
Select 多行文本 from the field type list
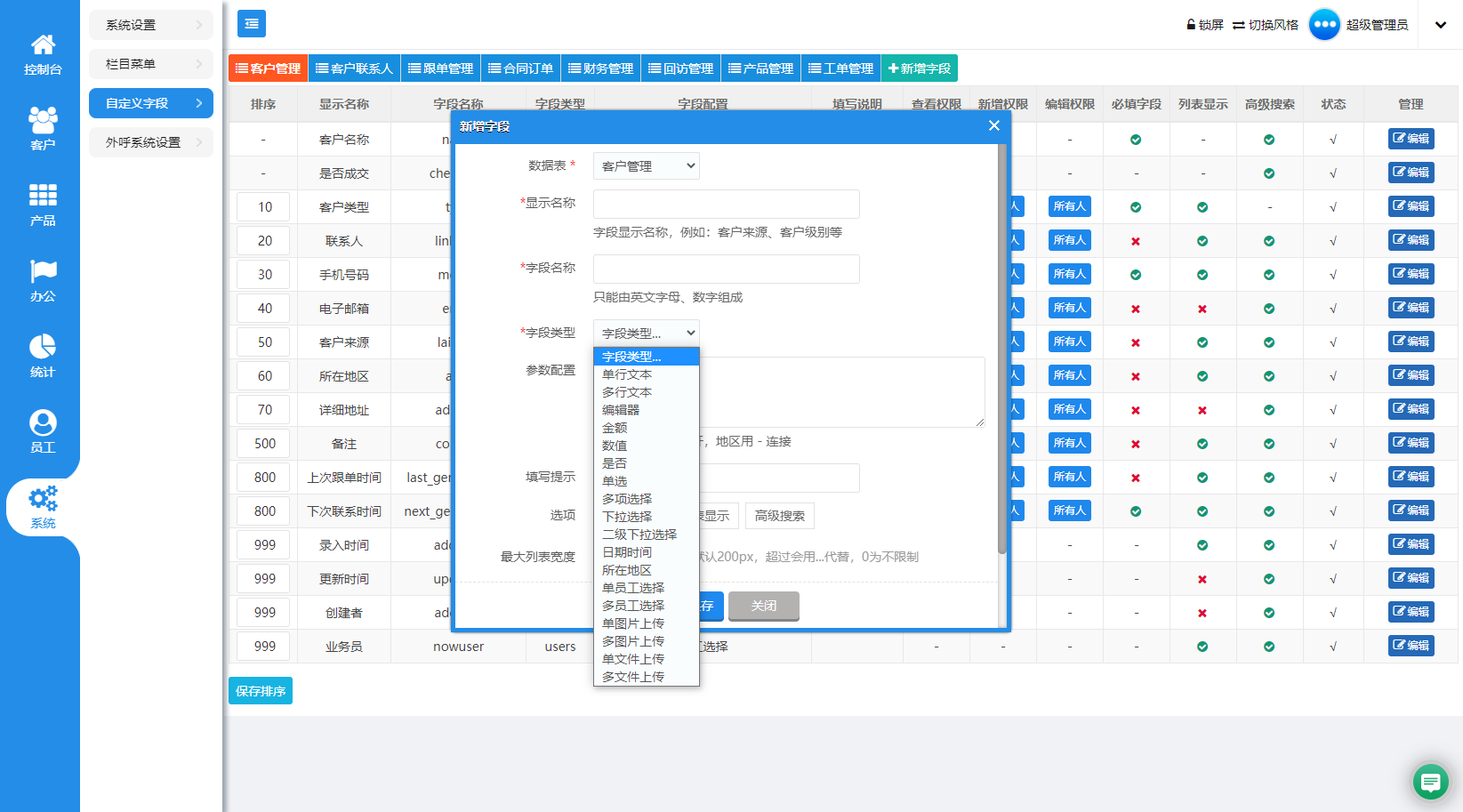point(625,391)
